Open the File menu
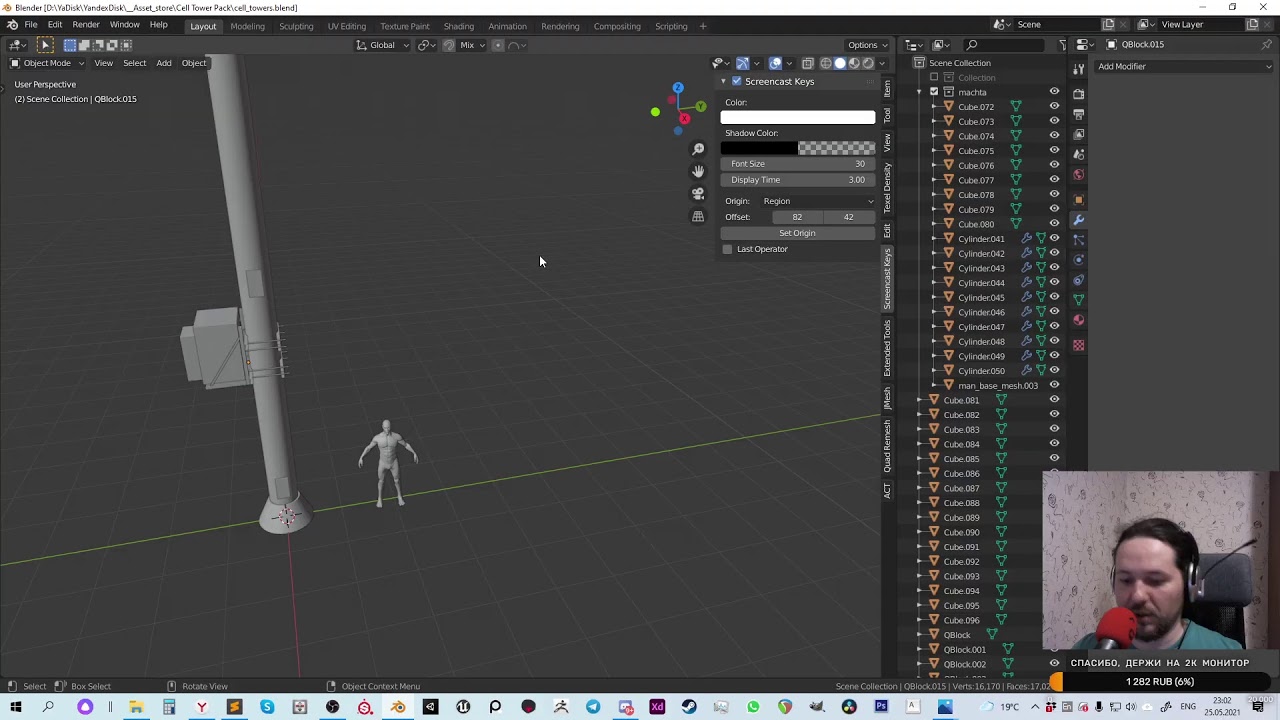This screenshot has height=720, width=1280. [x=31, y=25]
